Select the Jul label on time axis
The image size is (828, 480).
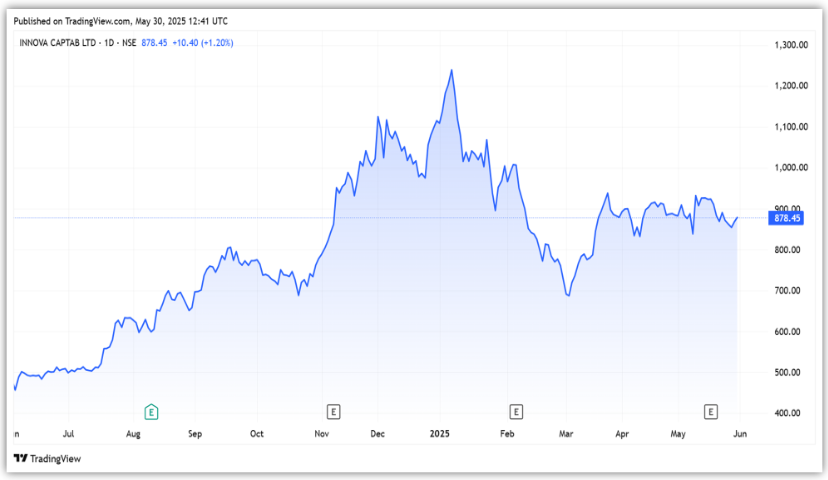pos(69,435)
